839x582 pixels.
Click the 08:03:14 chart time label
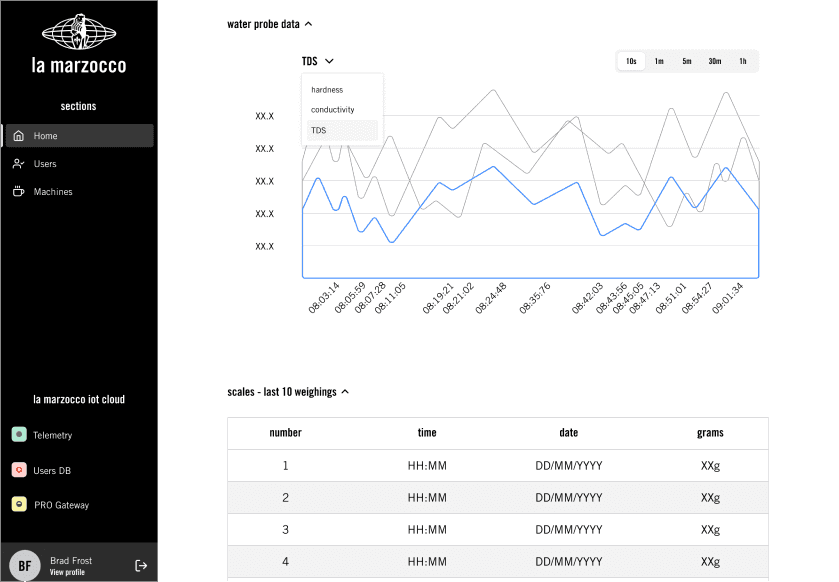pos(324,298)
